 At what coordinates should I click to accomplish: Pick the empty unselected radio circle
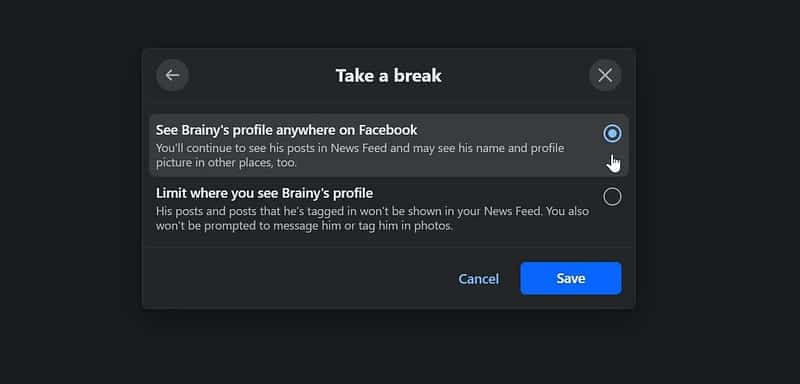coord(612,197)
